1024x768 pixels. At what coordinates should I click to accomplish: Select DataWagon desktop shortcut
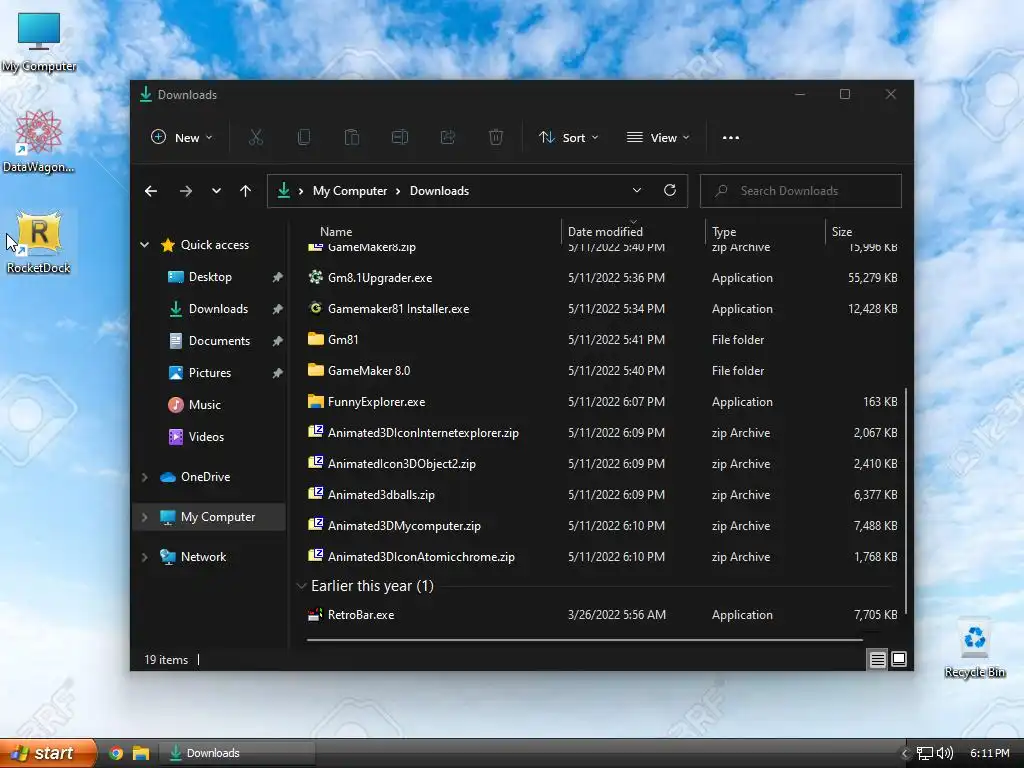click(39, 141)
